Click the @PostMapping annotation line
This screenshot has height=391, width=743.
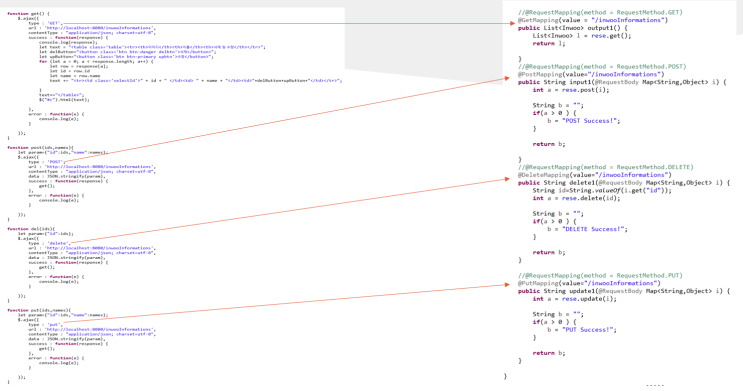click(x=591, y=74)
